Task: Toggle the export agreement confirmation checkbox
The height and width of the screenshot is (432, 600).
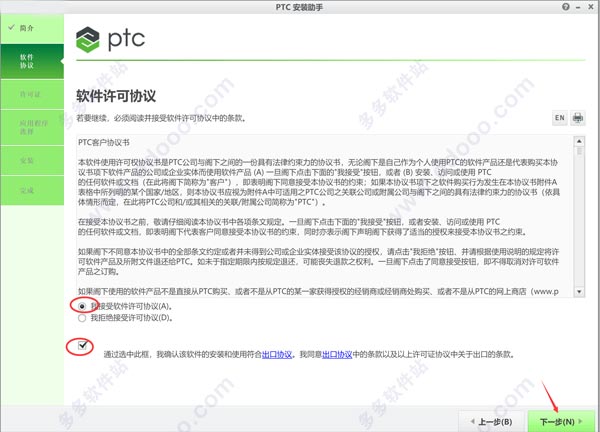Action: click(82, 346)
